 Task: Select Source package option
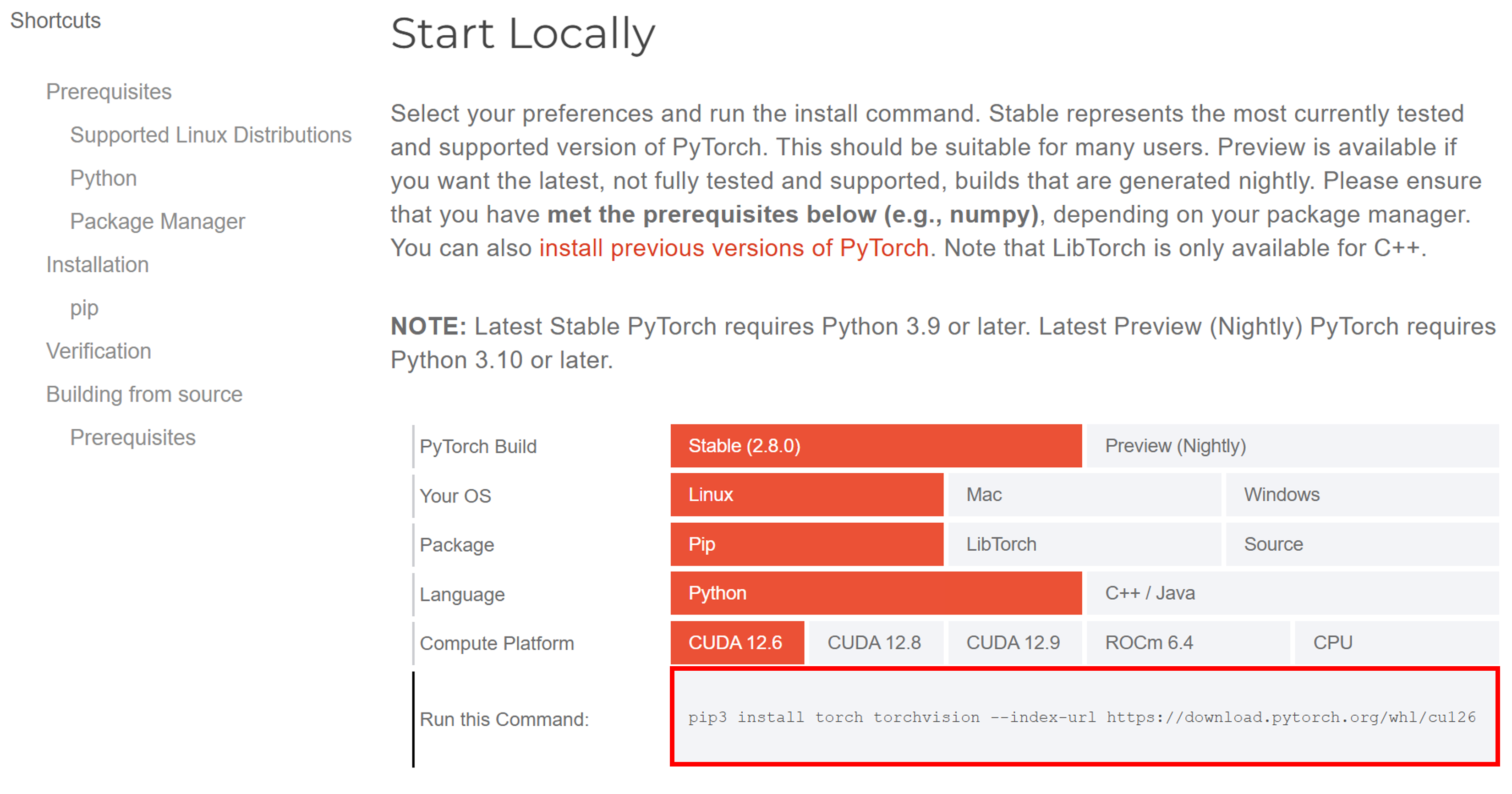coord(1362,544)
